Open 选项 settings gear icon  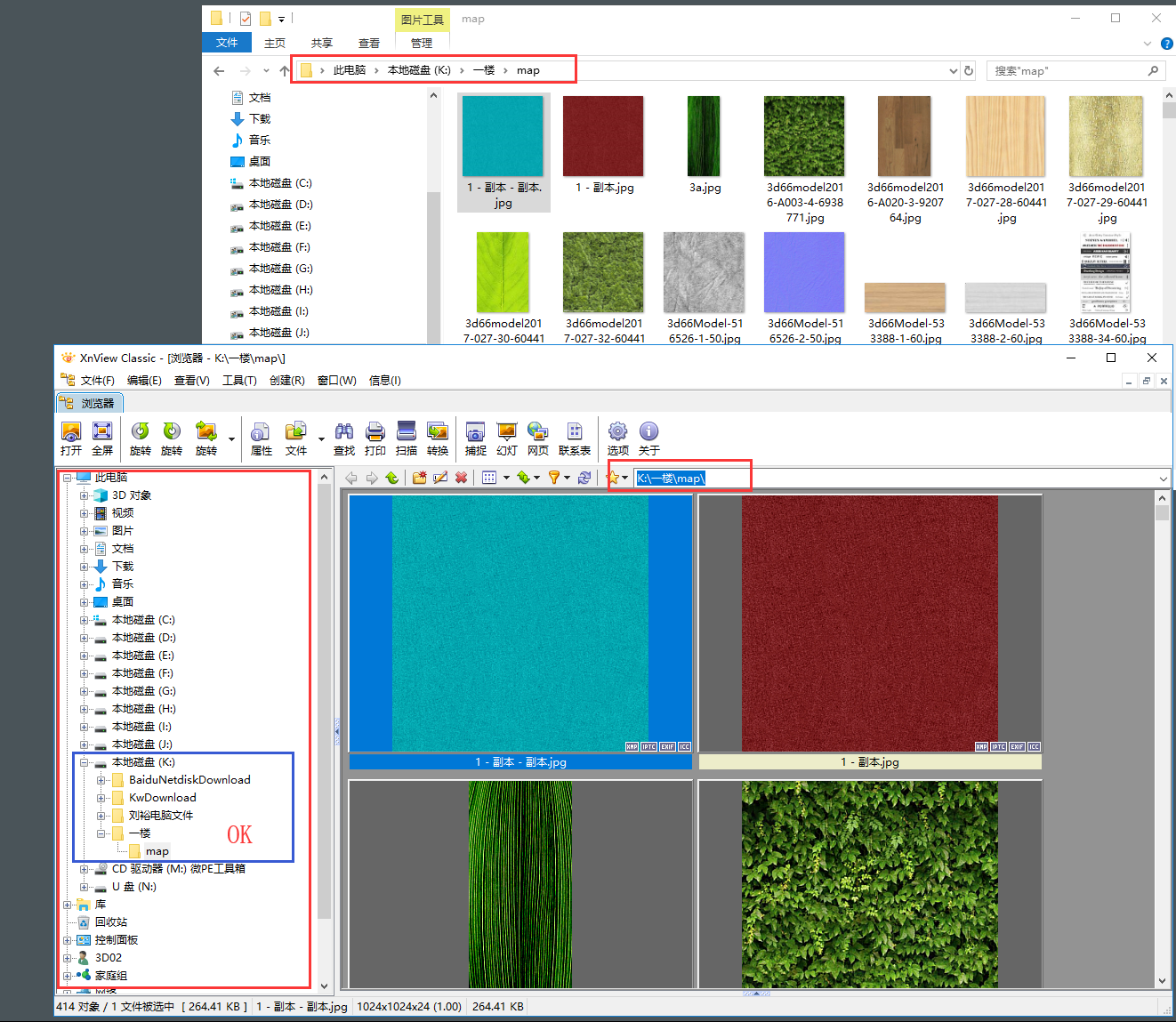[617, 432]
